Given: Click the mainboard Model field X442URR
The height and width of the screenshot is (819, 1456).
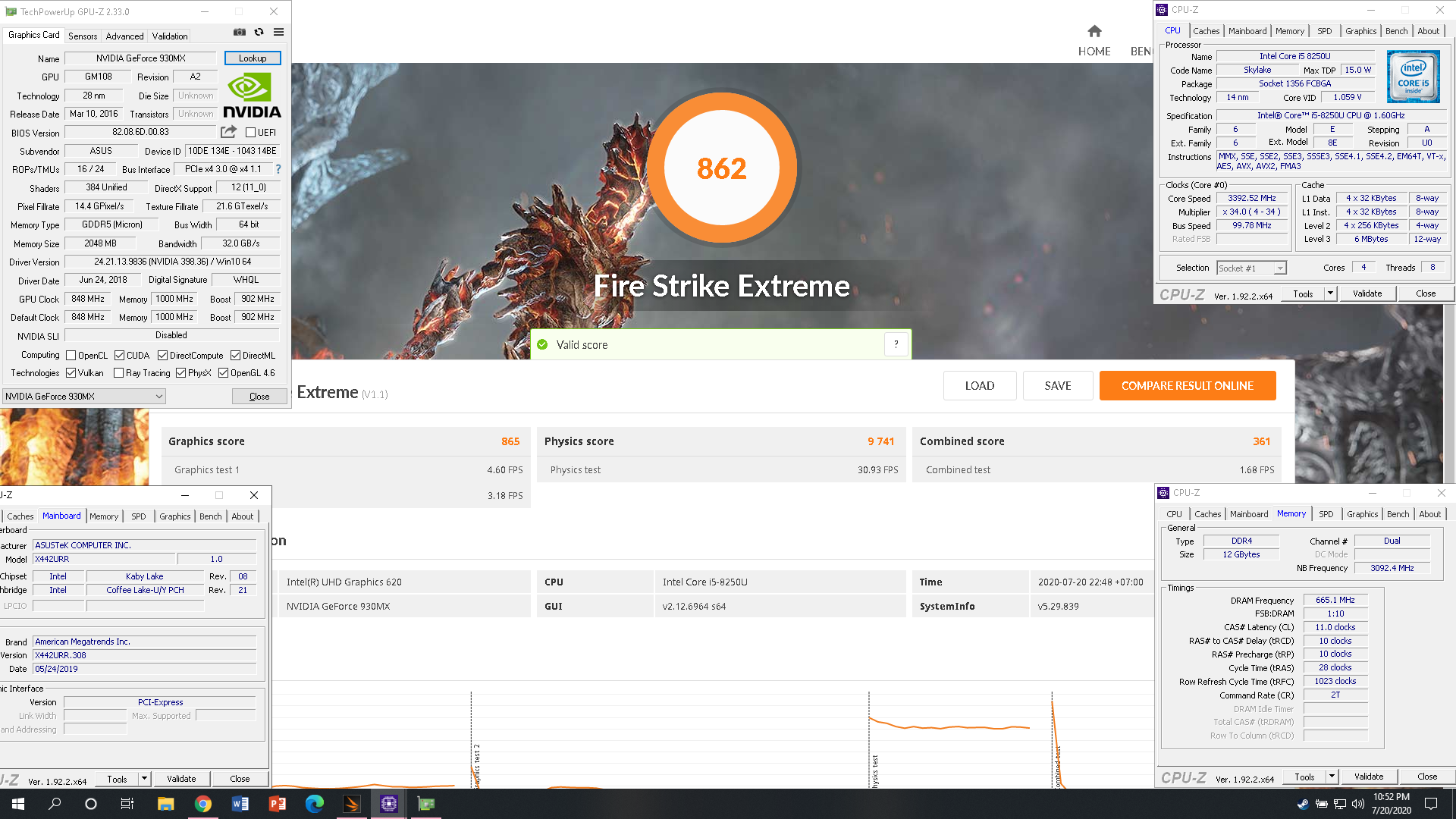Looking at the screenshot, I should click(103, 559).
